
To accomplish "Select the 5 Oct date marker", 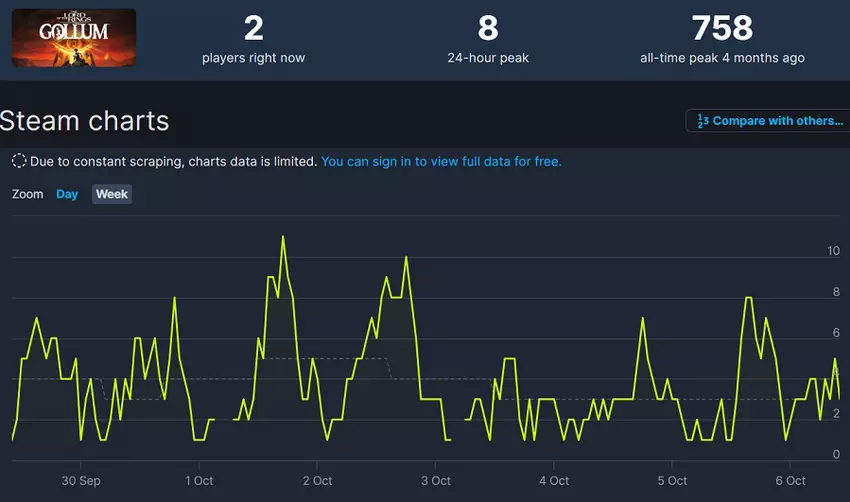I will 671,481.
